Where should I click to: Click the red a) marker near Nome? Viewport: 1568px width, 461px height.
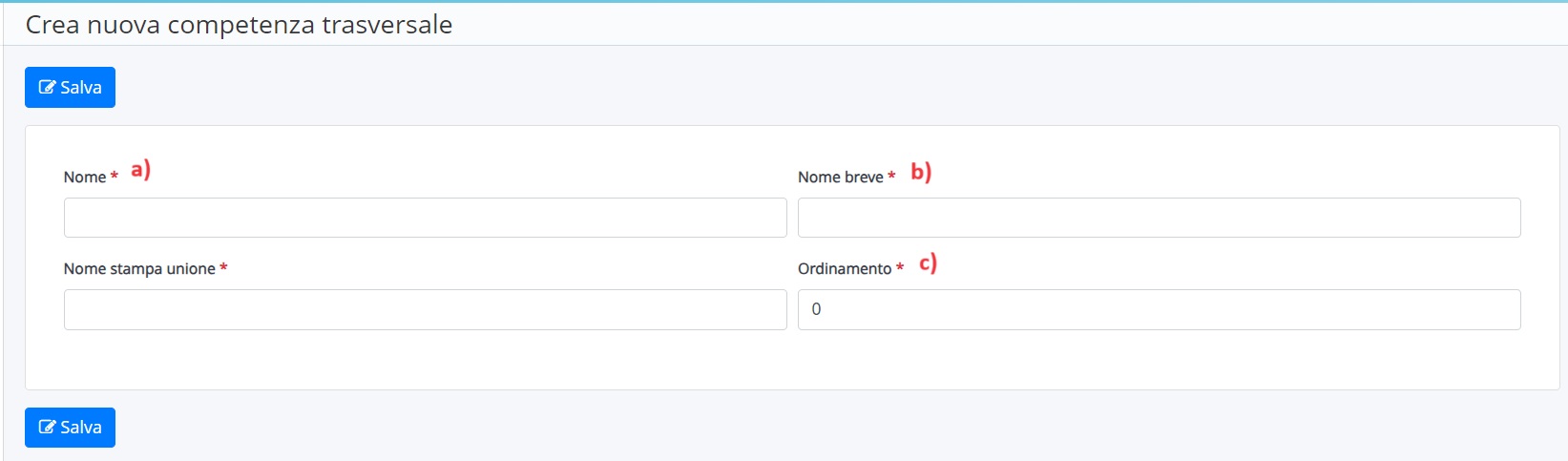[x=140, y=170]
